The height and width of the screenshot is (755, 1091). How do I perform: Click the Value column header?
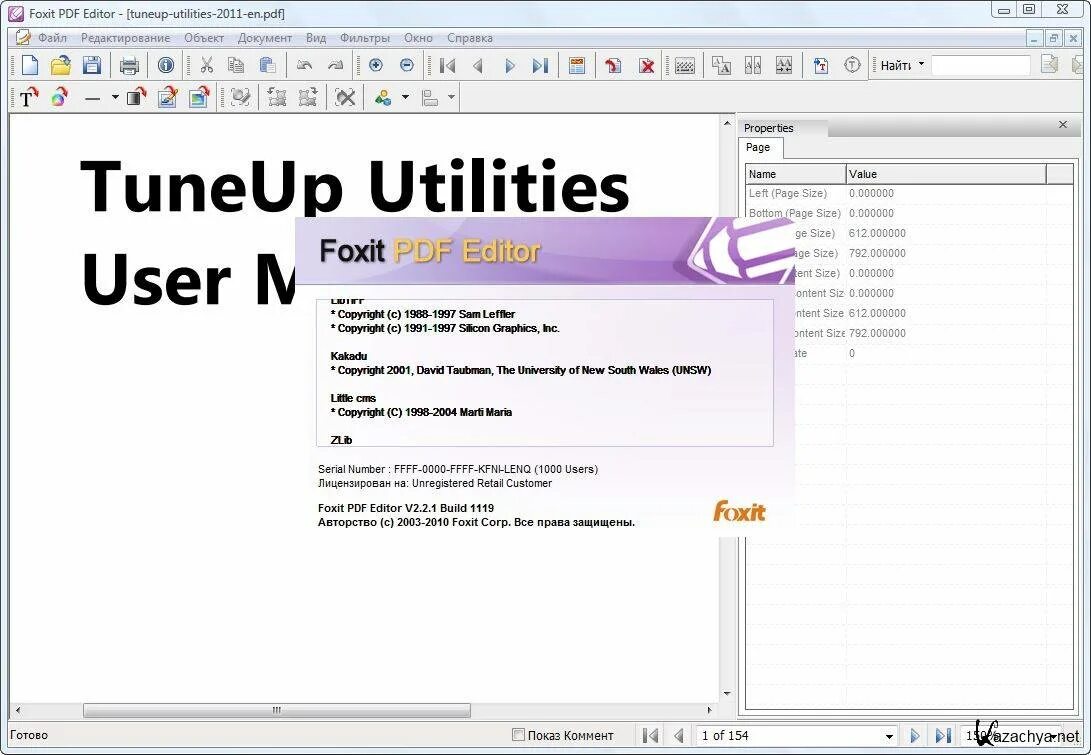pos(946,174)
